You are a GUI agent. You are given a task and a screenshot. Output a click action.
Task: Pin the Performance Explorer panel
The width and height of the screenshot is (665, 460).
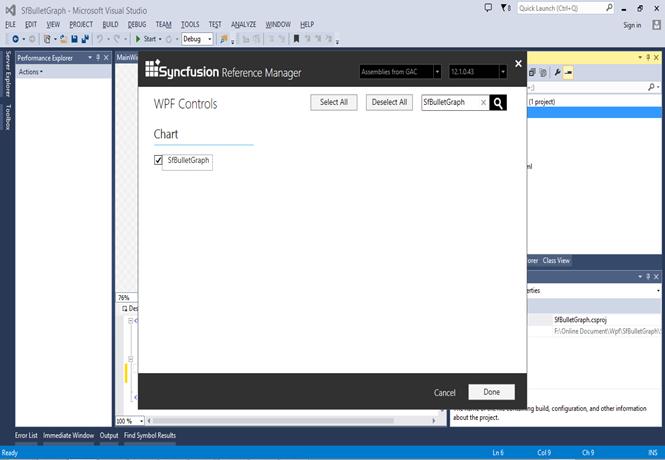point(98,58)
